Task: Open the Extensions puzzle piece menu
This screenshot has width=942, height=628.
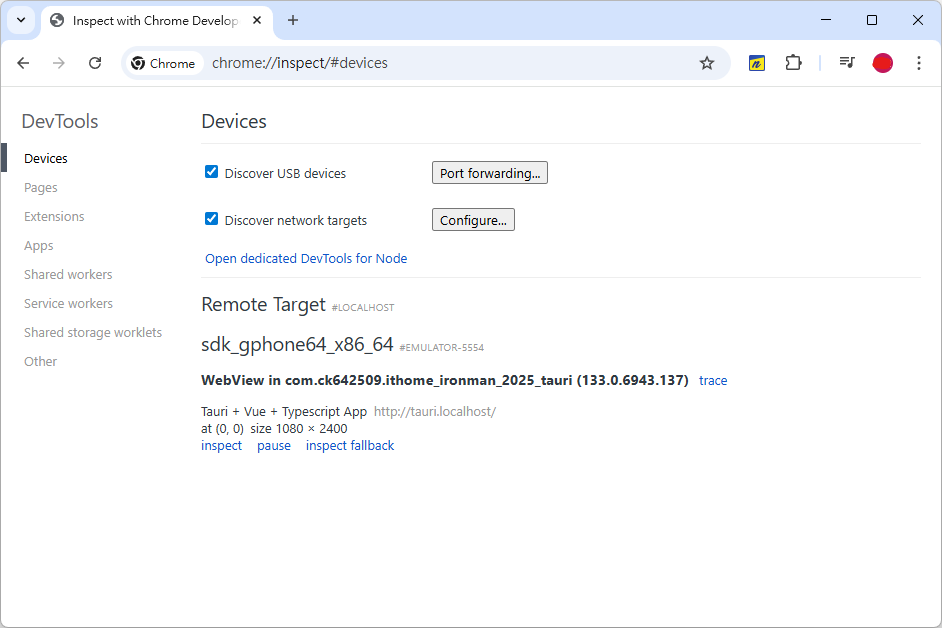Action: click(x=794, y=63)
